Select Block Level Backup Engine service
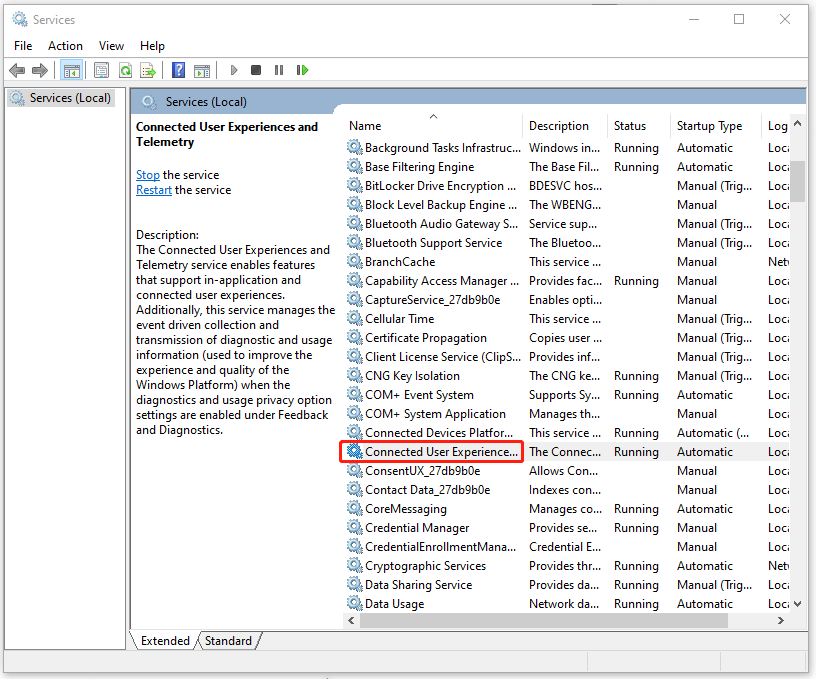The height and width of the screenshot is (679, 816). (x=567, y=204)
